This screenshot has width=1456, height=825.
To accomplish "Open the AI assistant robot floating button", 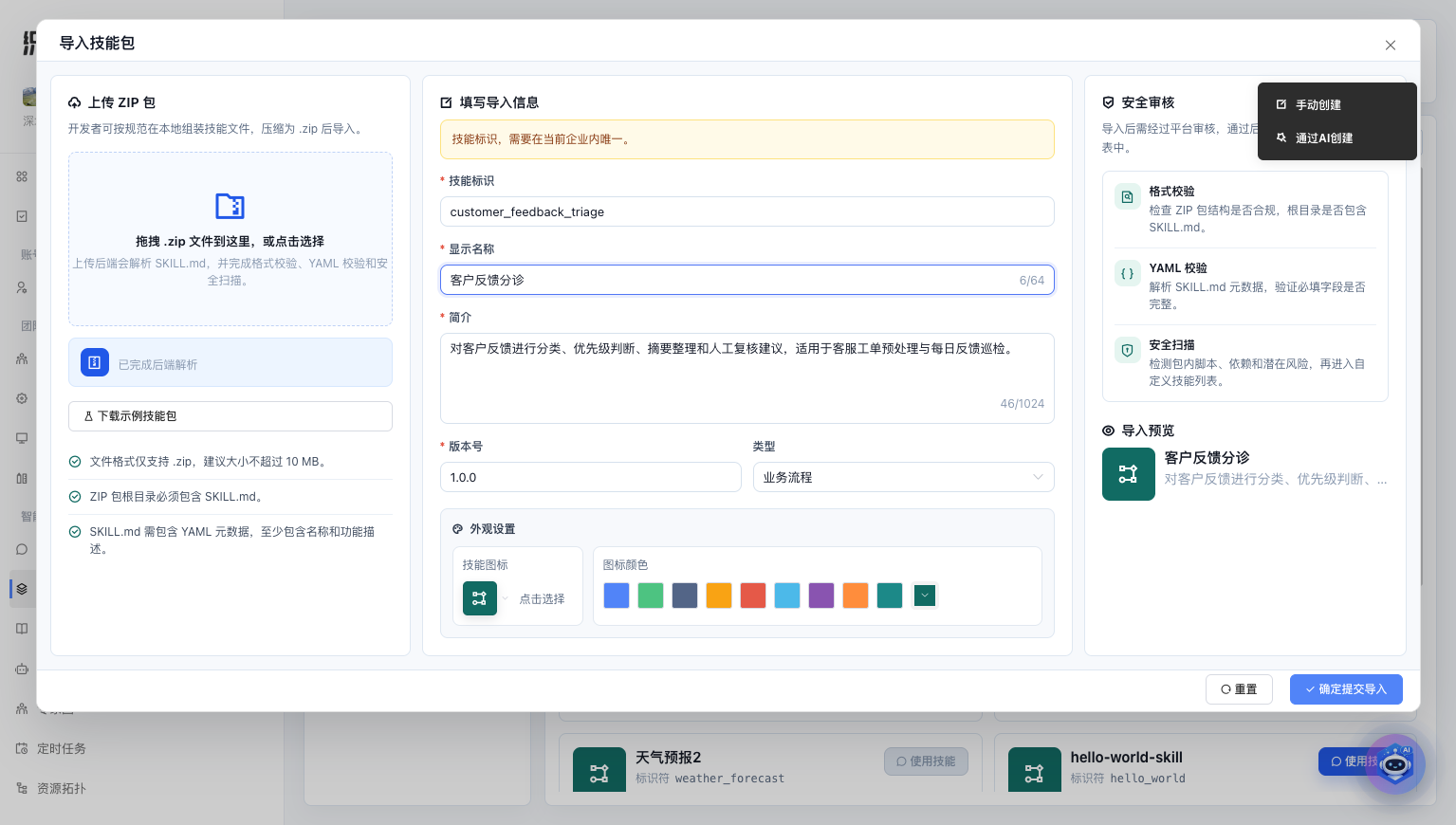I will point(1395,763).
